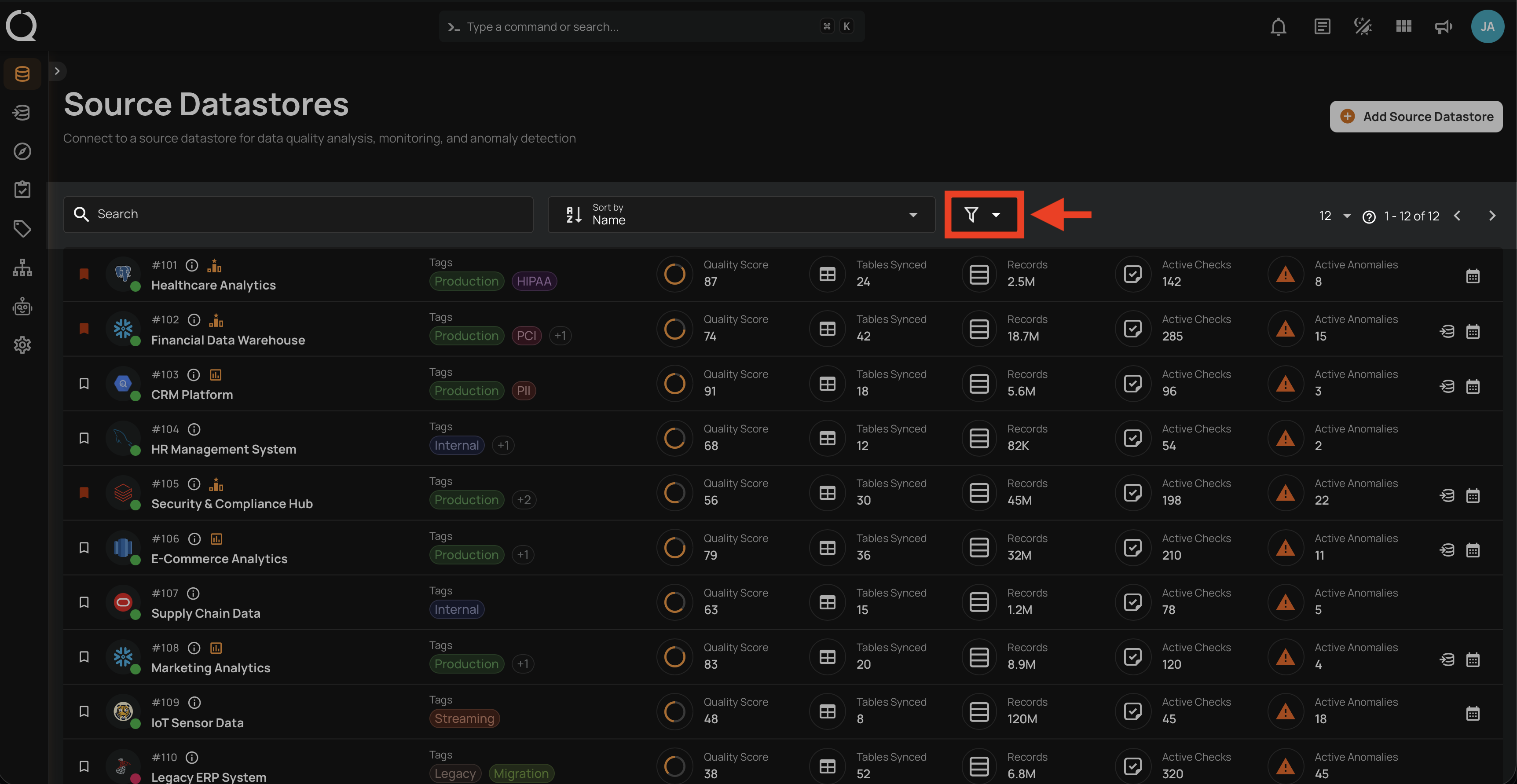Open the Explore compass in sidebar

coord(22,151)
